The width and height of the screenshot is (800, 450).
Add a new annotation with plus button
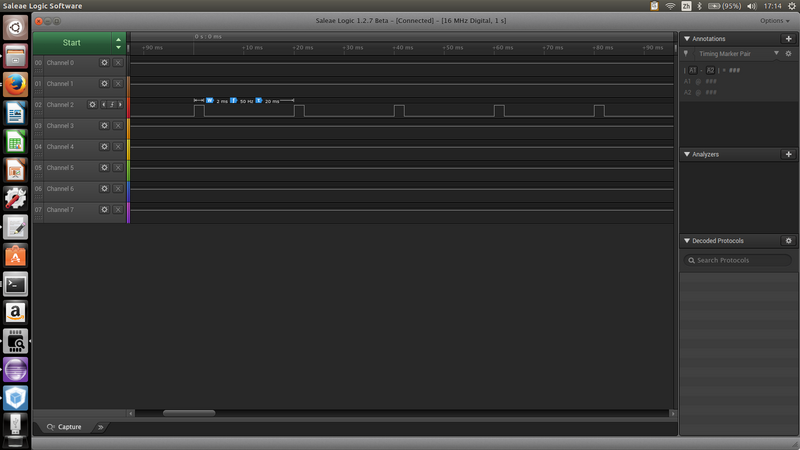click(788, 39)
